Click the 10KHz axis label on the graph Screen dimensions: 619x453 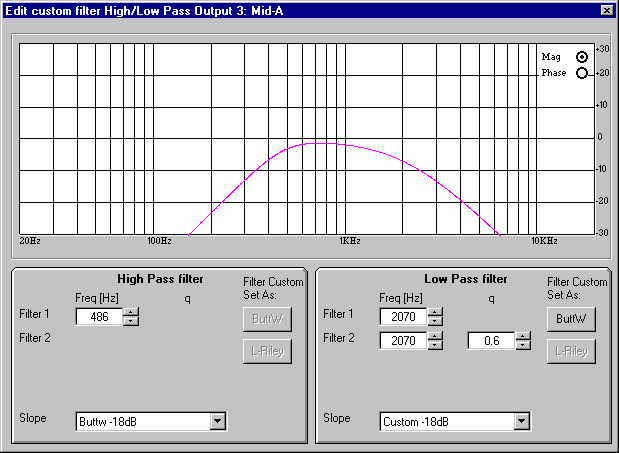pyautogui.click(x=544, y=241)
